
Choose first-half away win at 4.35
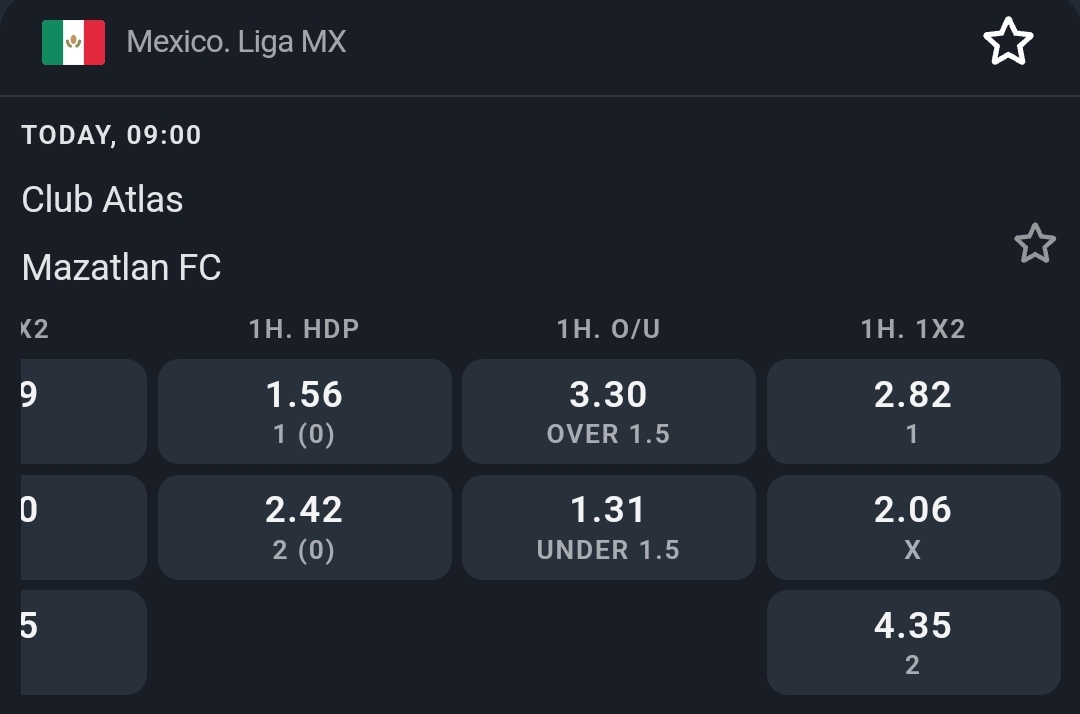pyautogui.click(x=913, y=642)
